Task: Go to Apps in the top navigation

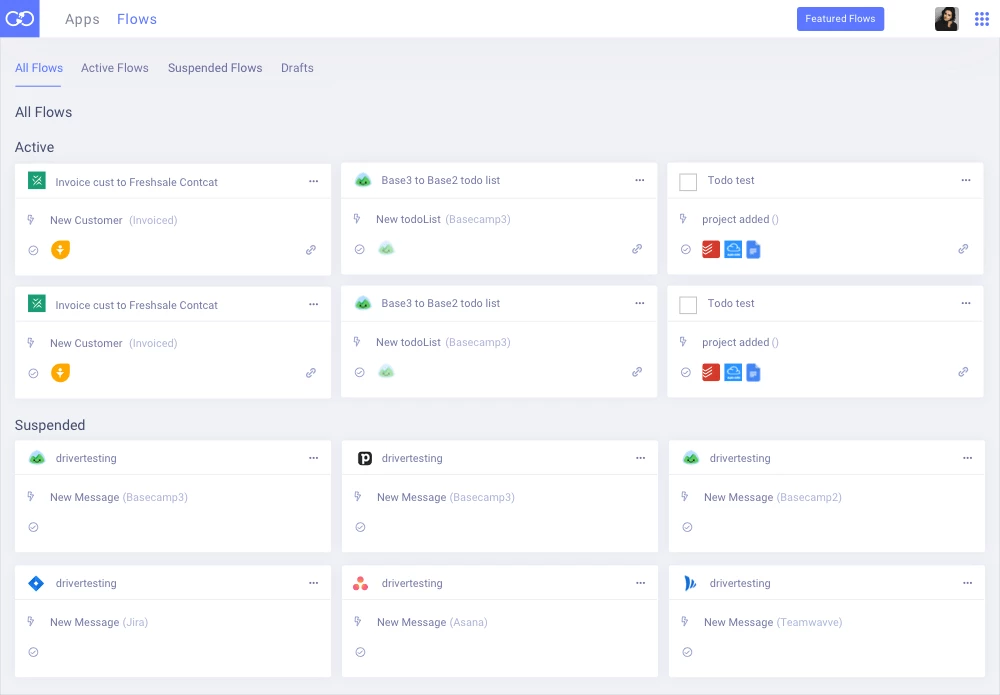Action: click(82, 19)
